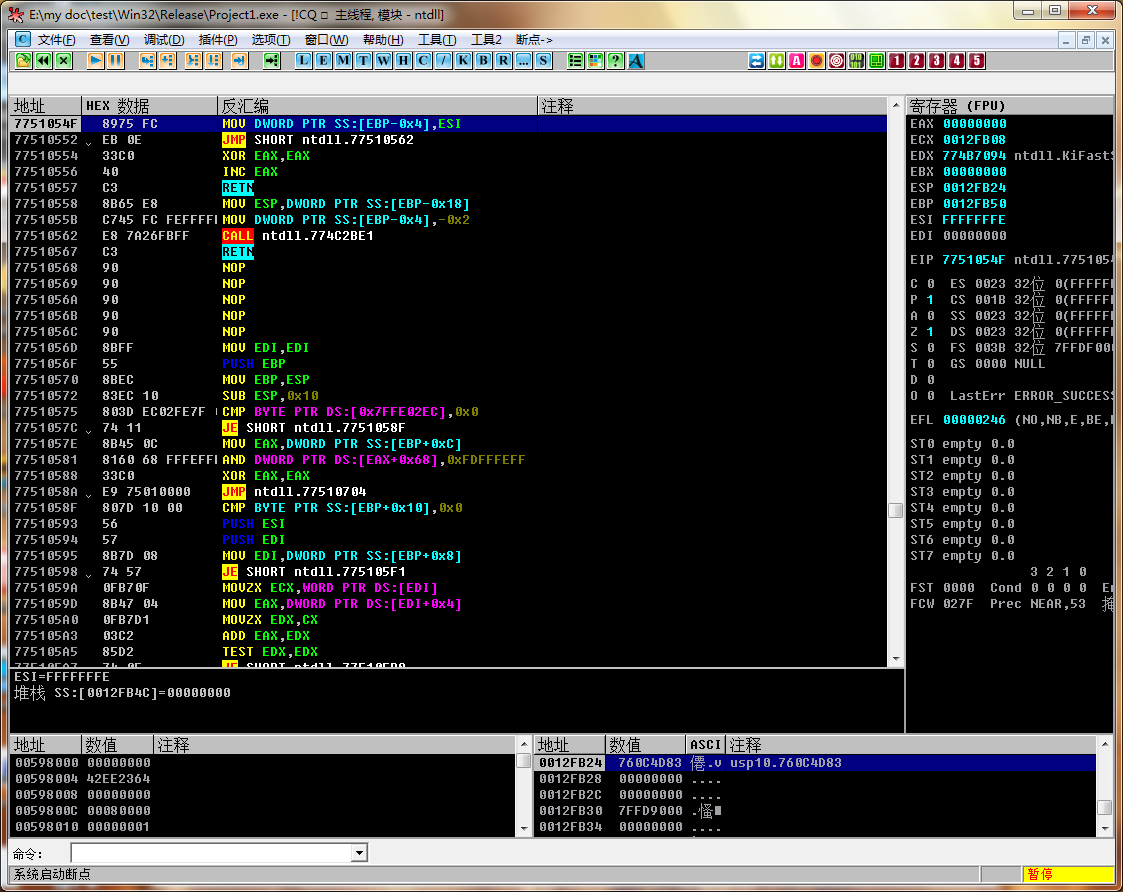Open Run trace with ellipsis icon
The width and height of the screenshot is (1123, 892).
(x=524, y=61)
